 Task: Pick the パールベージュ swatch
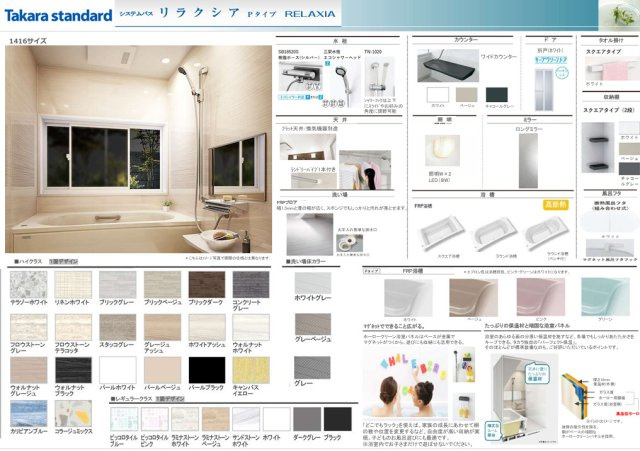162,370
